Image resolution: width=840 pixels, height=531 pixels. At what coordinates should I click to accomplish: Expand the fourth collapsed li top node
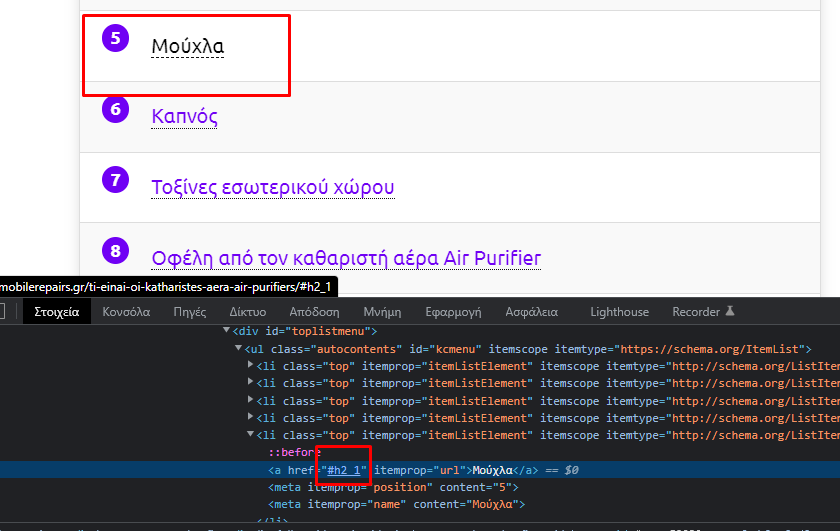click(x=250, y=417)
